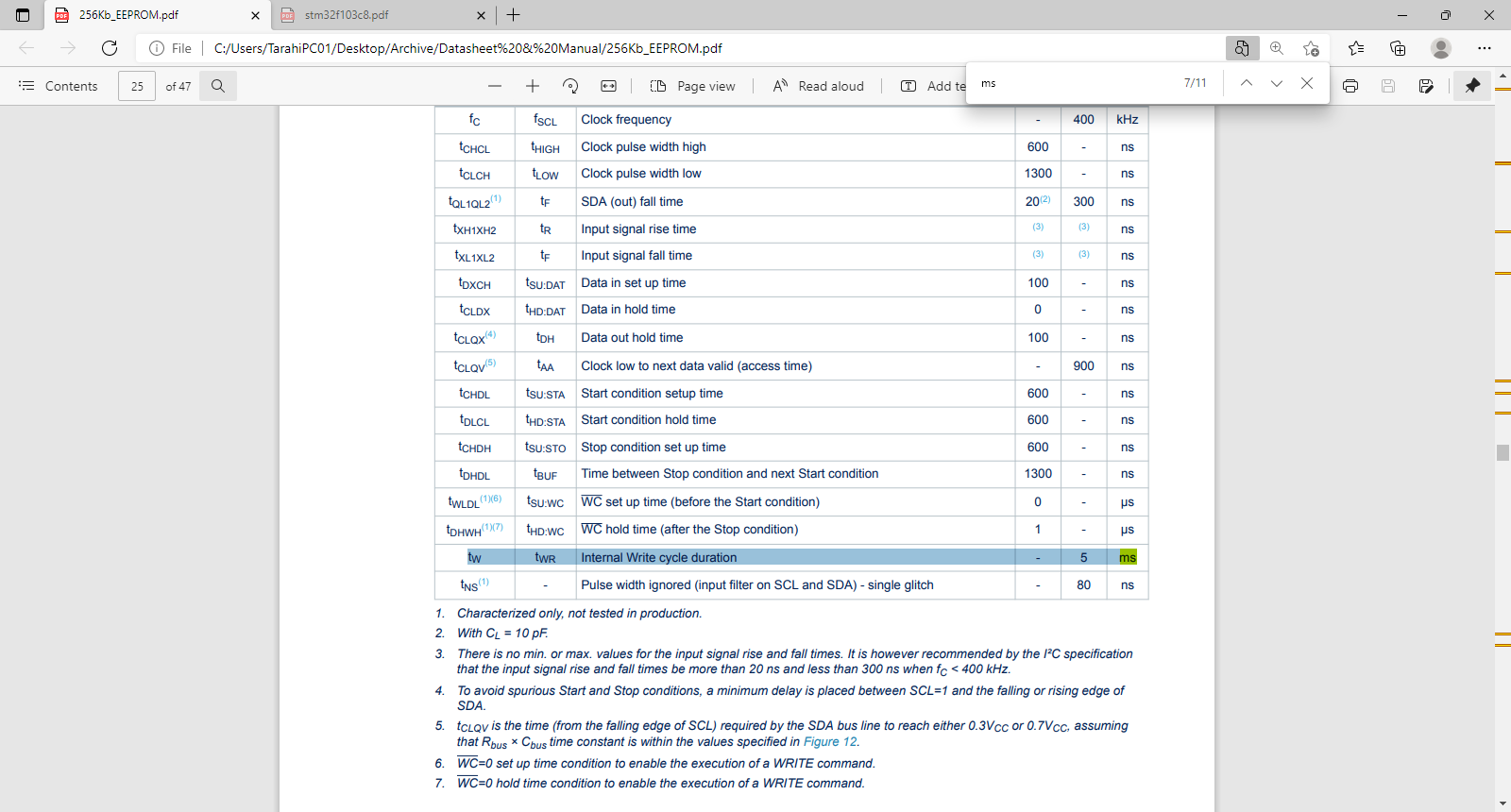
Task: Click the 400 kHz max value cell
Action: click(1083, 120)
